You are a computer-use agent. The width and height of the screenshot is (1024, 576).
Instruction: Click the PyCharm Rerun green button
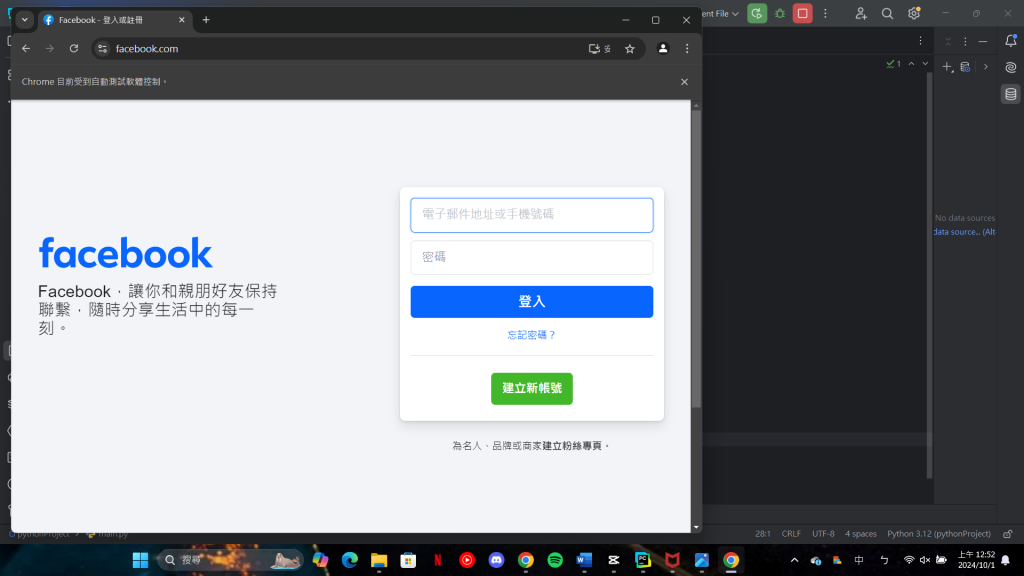point(757,13)
